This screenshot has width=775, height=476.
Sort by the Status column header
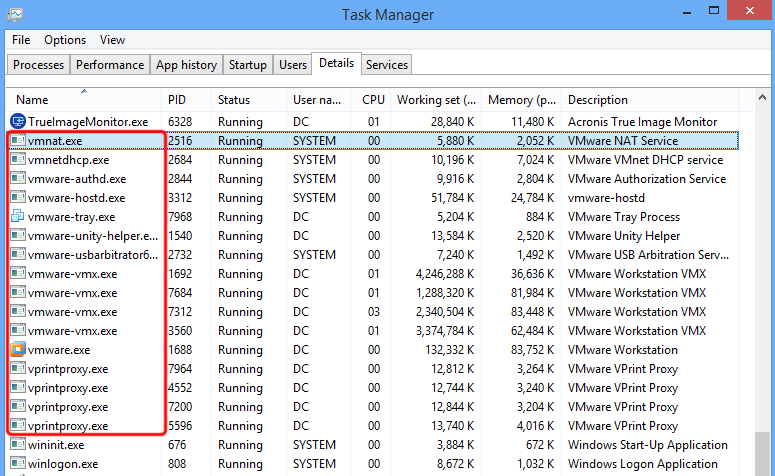coord(249,100)
